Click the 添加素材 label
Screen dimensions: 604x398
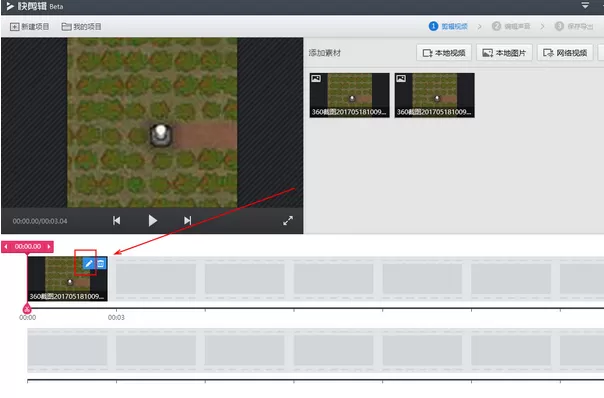(325, 53)
